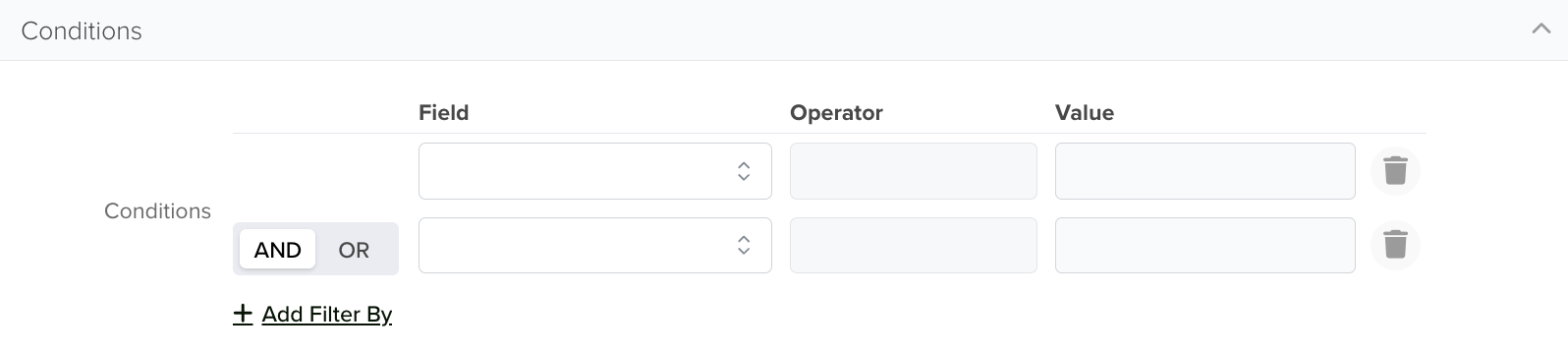Click the Value column header

click(1085, 112)
